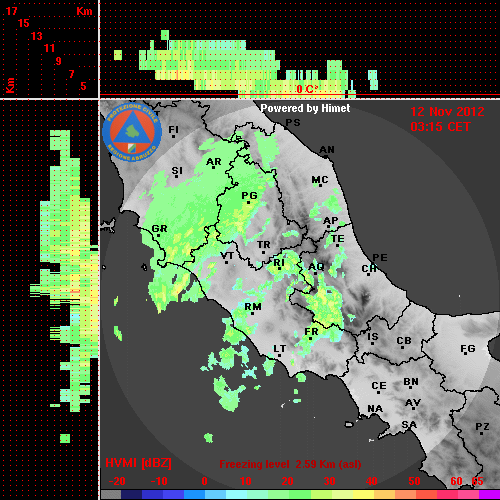The width and height of the screenshot is (500, 500).
Task: Click the 0 C° freezing line label
Action: (x=307, y=89)
